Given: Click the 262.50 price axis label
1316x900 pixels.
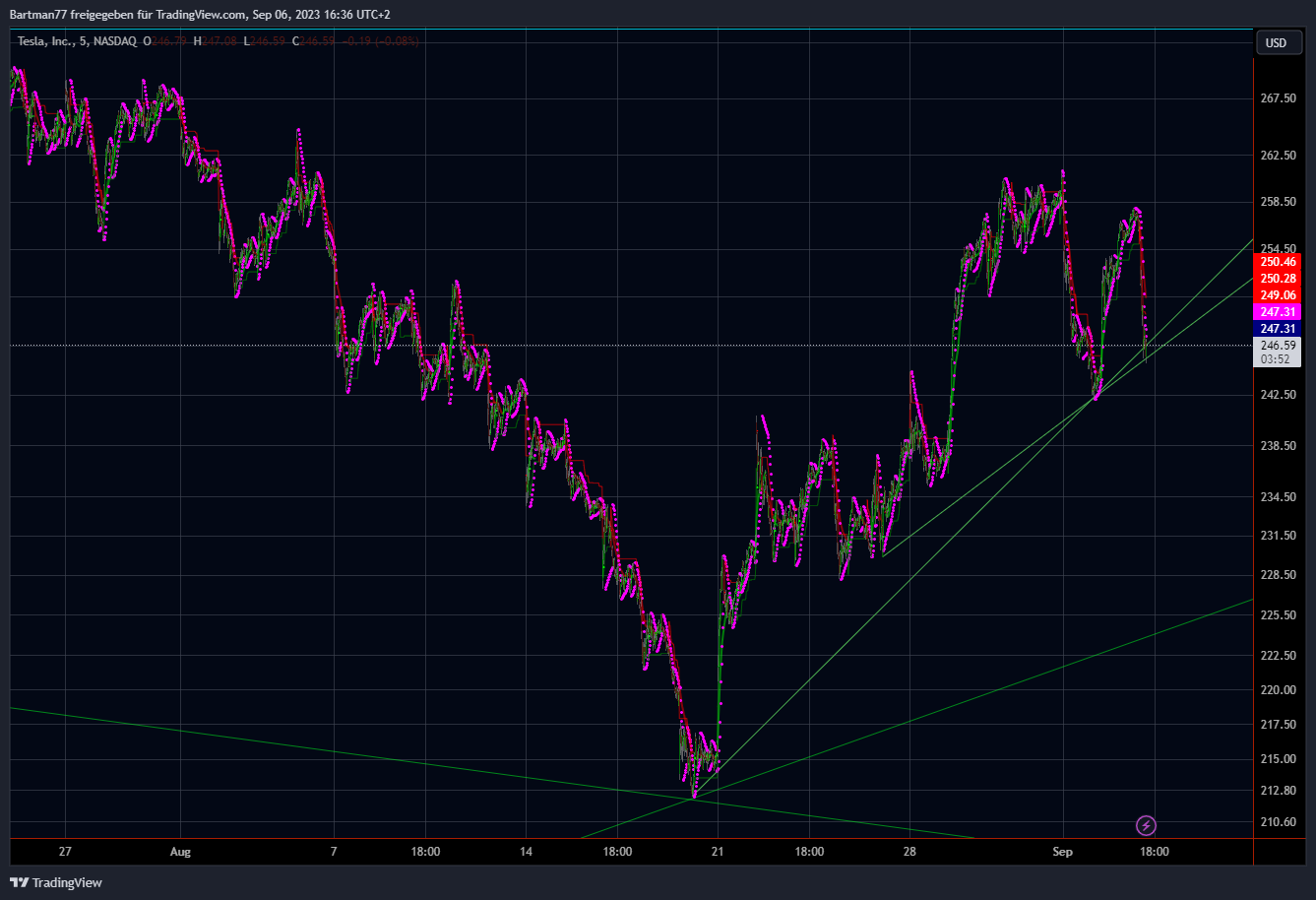Looking at the screenshot, I should [x=1278, y=156].
